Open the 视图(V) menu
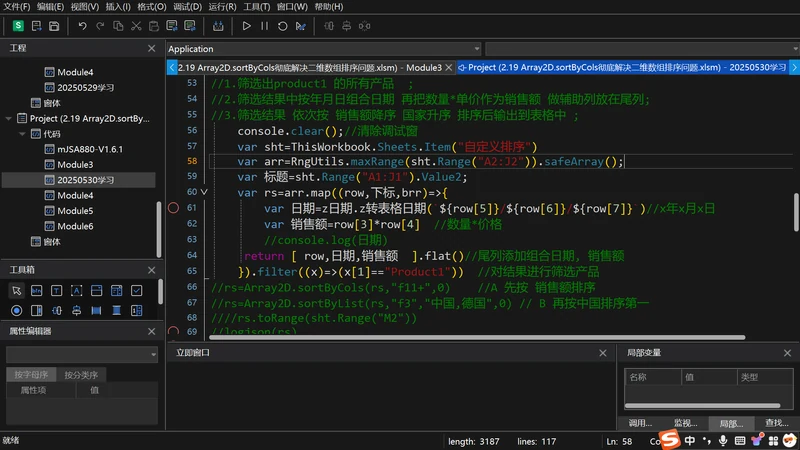Image resolution: width=800 pixels, height=450 pixels. [85, 7]
